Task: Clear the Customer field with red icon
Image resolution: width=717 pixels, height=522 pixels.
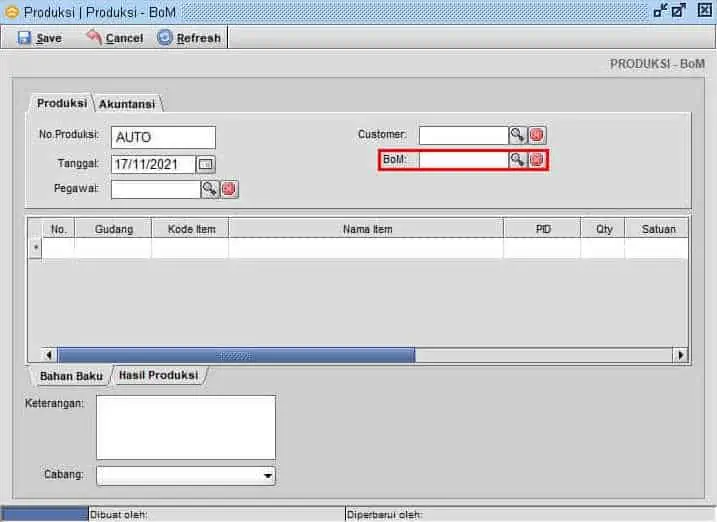Action: pos(536,135)
